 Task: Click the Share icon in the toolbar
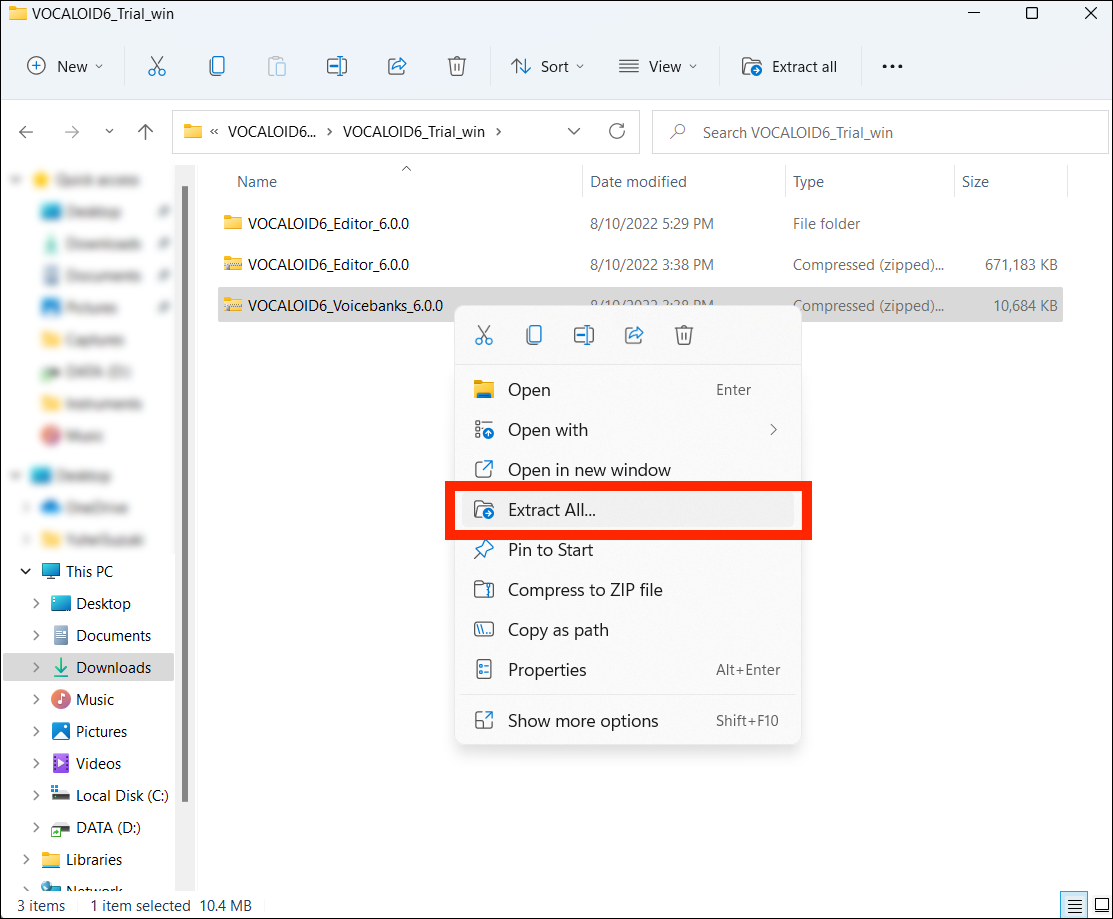(x=397, y=66)
